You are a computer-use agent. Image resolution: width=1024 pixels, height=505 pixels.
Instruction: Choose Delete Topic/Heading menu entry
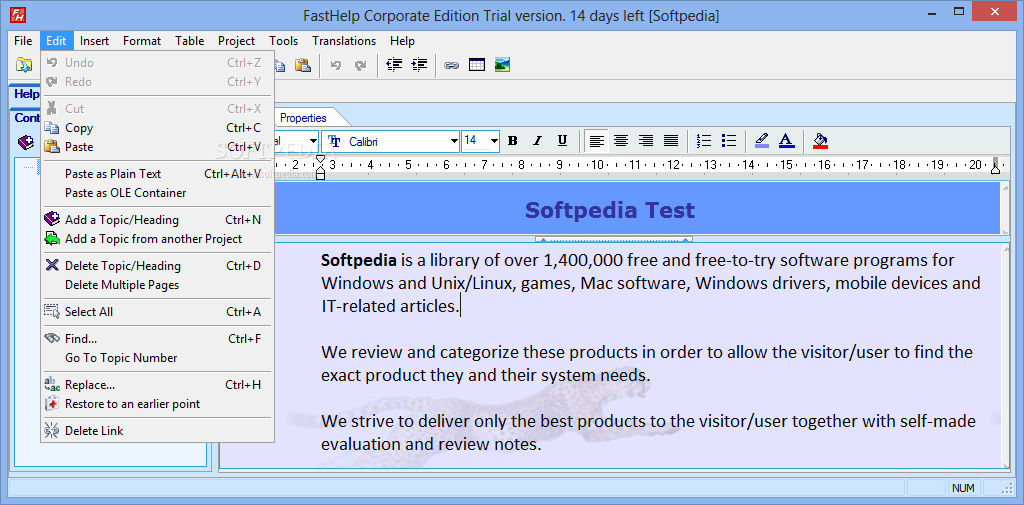(x=157, y=266)
